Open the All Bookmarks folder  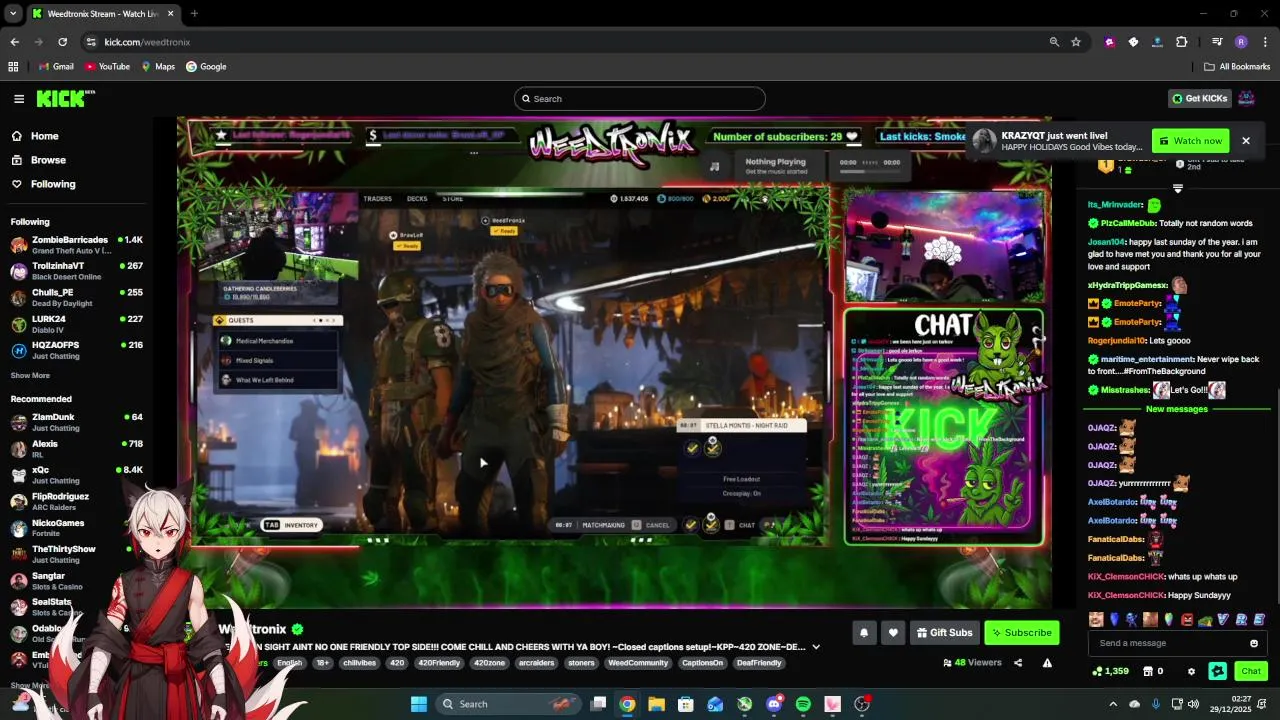tap(1237, 67)
